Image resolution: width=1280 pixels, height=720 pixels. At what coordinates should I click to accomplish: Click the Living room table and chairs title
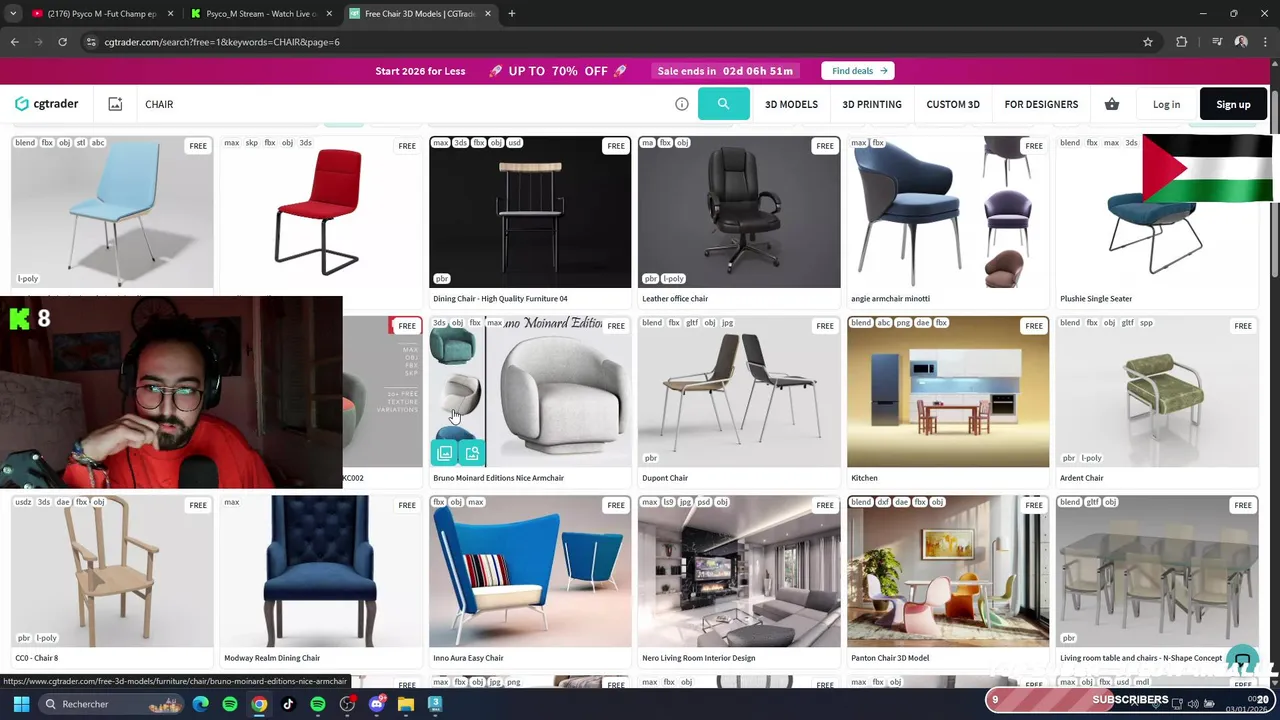tap(1141, 658)
